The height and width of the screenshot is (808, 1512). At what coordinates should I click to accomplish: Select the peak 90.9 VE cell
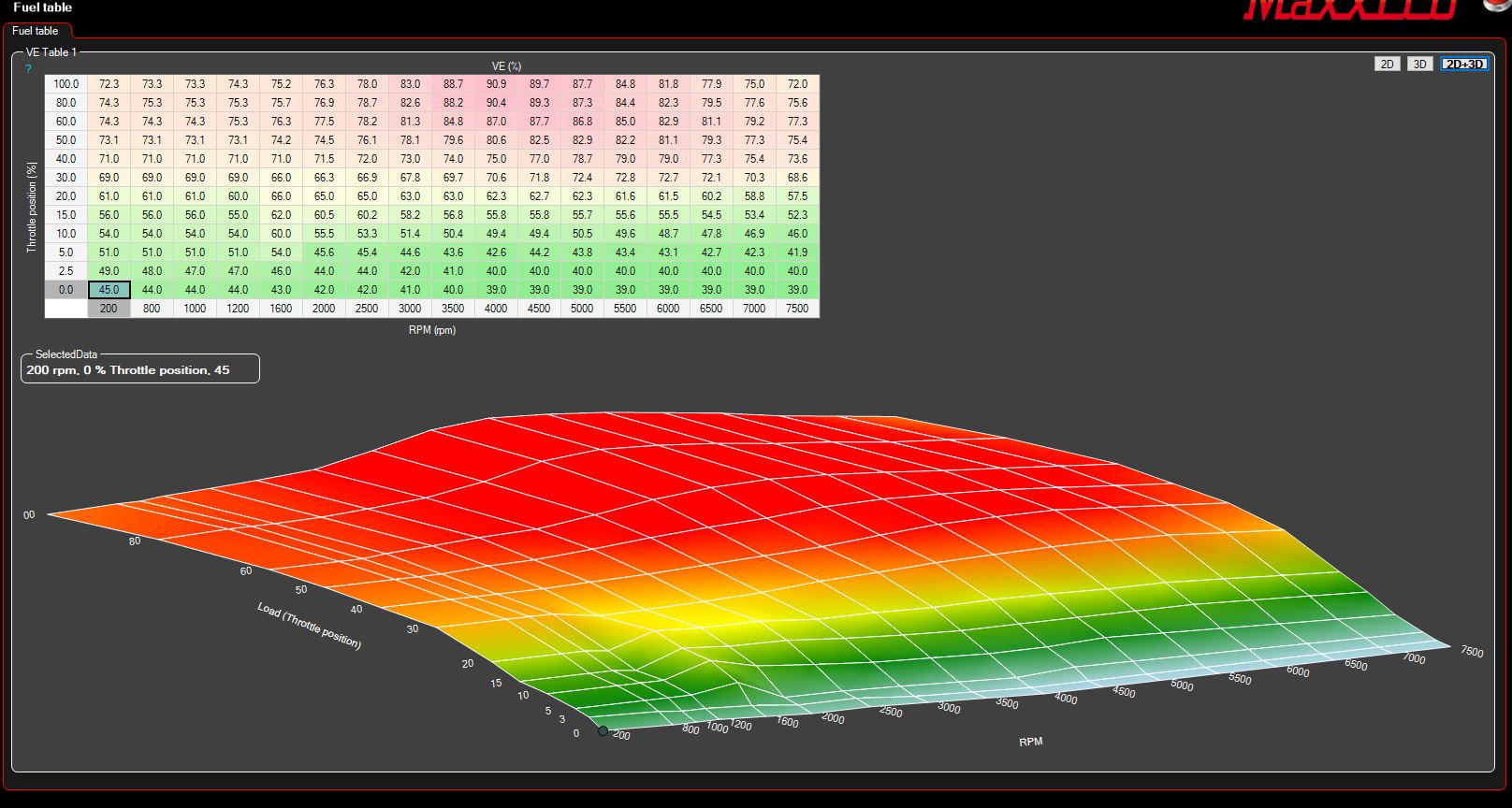point(496,84)
